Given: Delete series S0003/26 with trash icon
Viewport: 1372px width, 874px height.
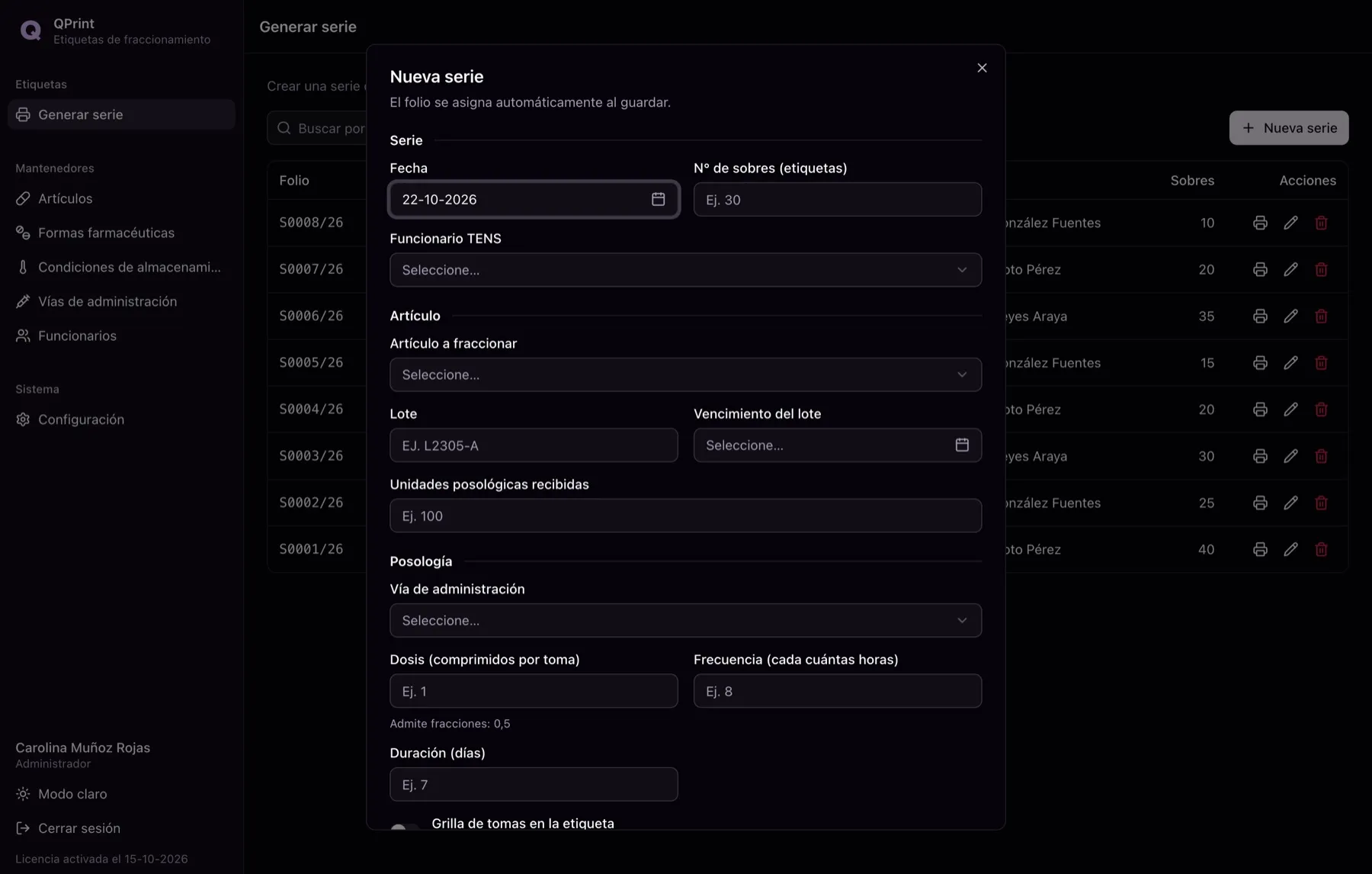Looking at the screenshot, I should click(x=1321, y=456).
